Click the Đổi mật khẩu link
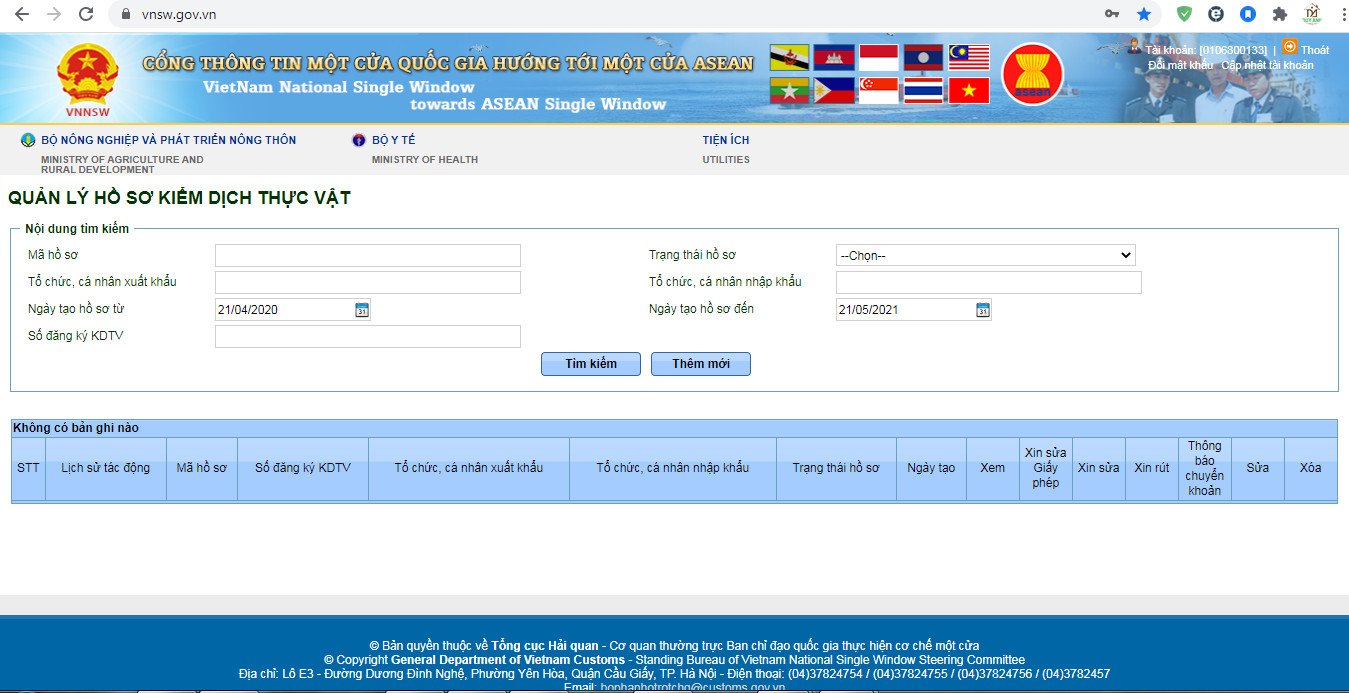 (1180, 65)
